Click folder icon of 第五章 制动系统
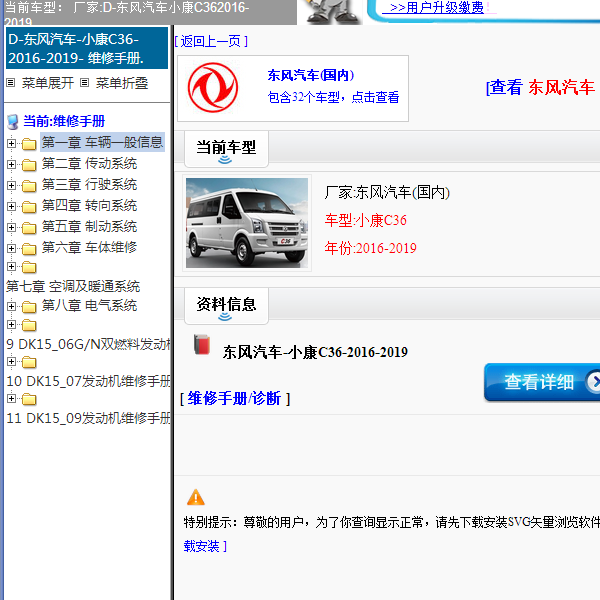600x600 pixels. click(x=29, y=228)
